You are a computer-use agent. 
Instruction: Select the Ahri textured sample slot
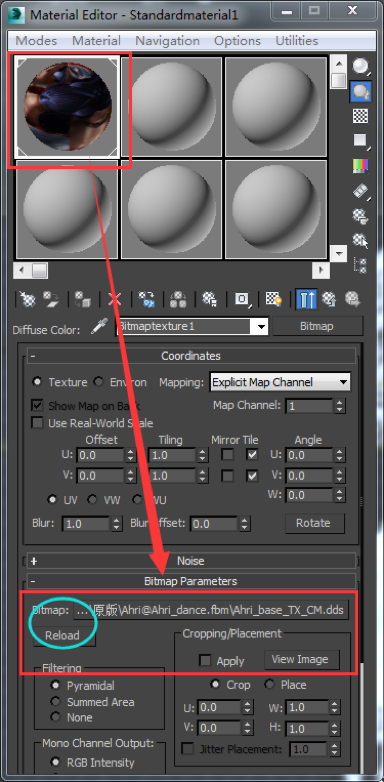pyautogui.click(x=67, y=107)
